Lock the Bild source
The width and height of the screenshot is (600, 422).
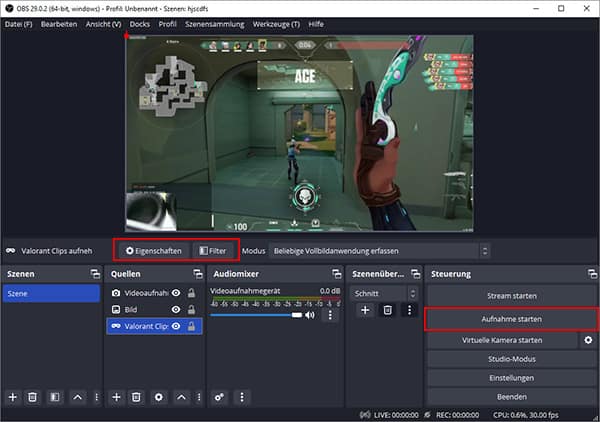[x=191, y=310]
